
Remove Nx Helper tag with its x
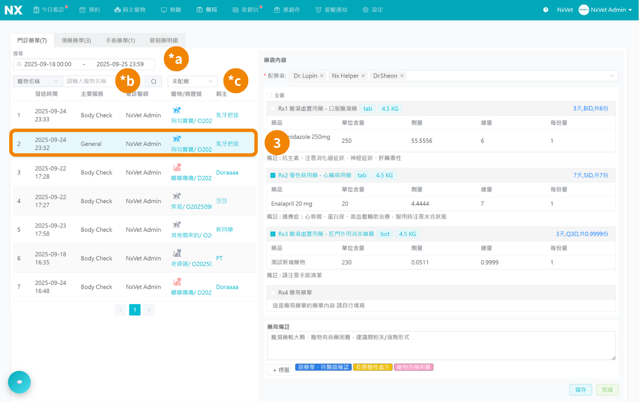coord(363,76)
